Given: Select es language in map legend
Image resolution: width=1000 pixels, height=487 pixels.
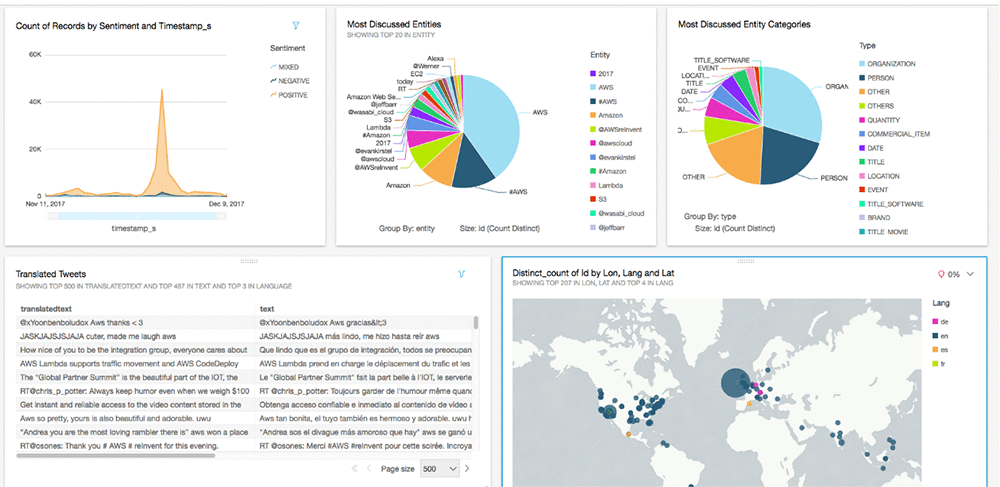Looking at the screenshot, I should pyautogui.click(x=940, y=349).
